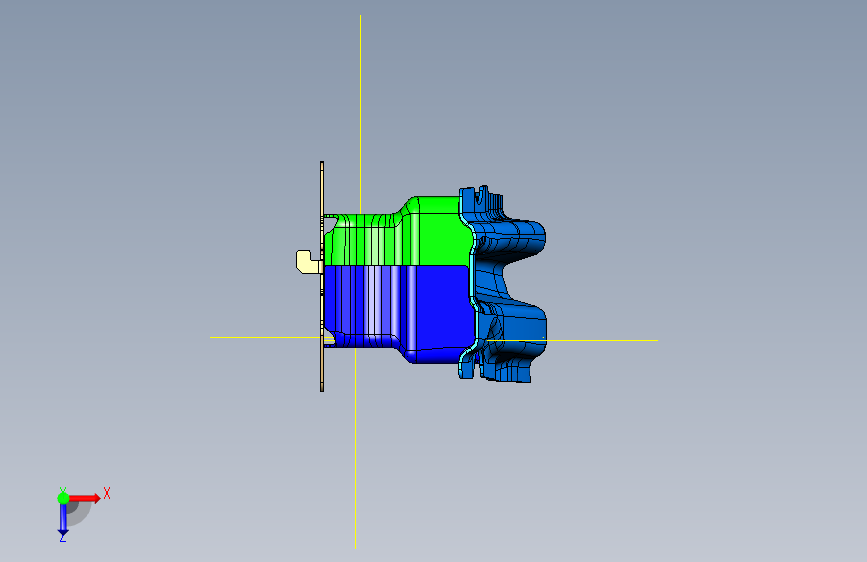Click the red X axis arrow of the triad
Screen dimensions: 867x562
pos(84,498)
